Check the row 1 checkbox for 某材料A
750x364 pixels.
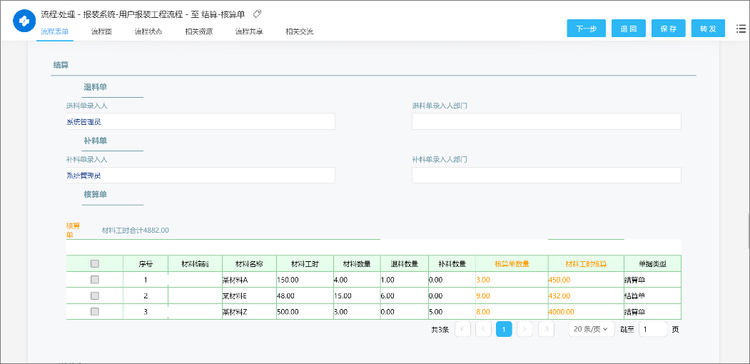[x=95, y=279]
